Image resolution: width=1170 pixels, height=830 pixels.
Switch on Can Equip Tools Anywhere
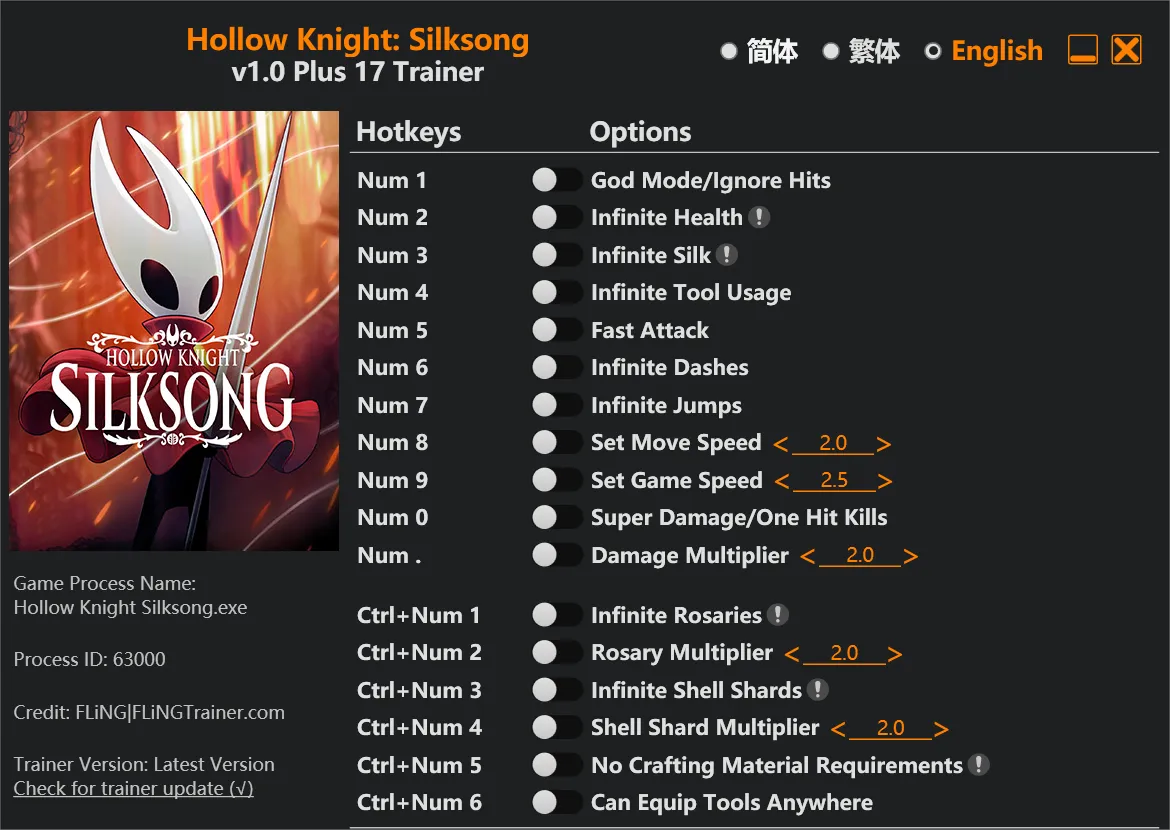pyautogui.click(x=557, y=802)
